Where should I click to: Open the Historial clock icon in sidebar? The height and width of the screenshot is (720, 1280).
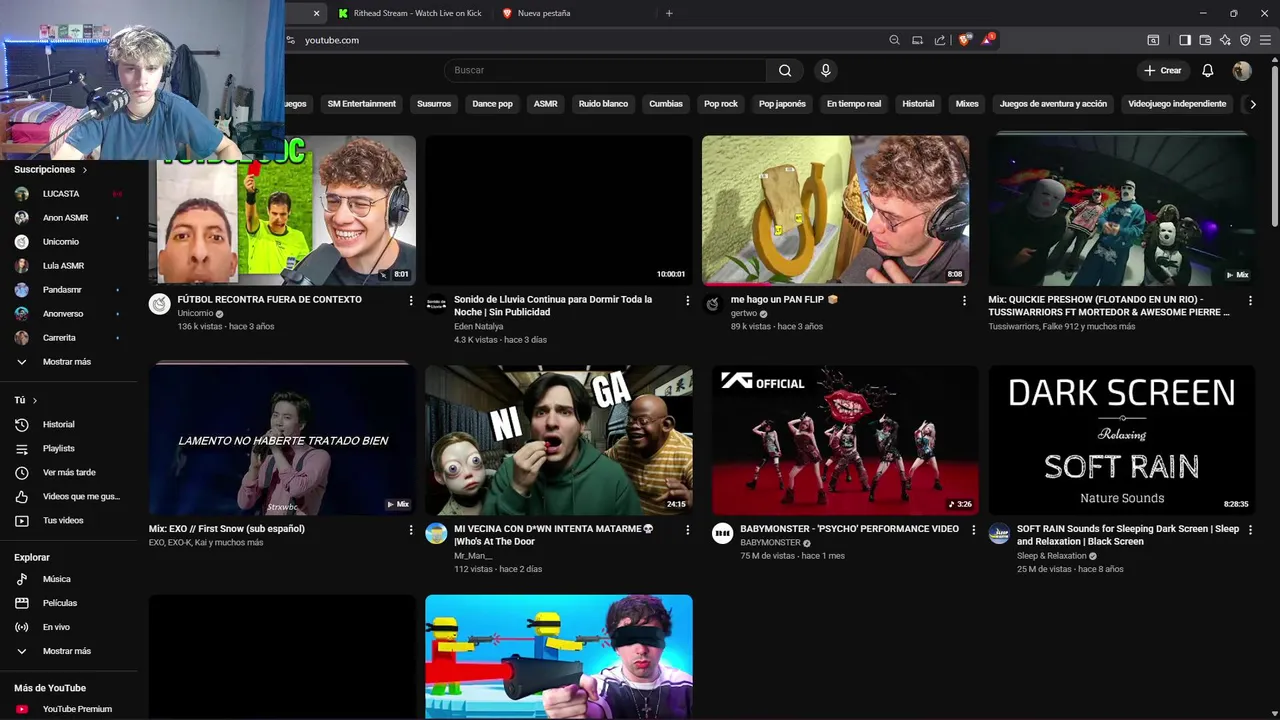point(21,424)
